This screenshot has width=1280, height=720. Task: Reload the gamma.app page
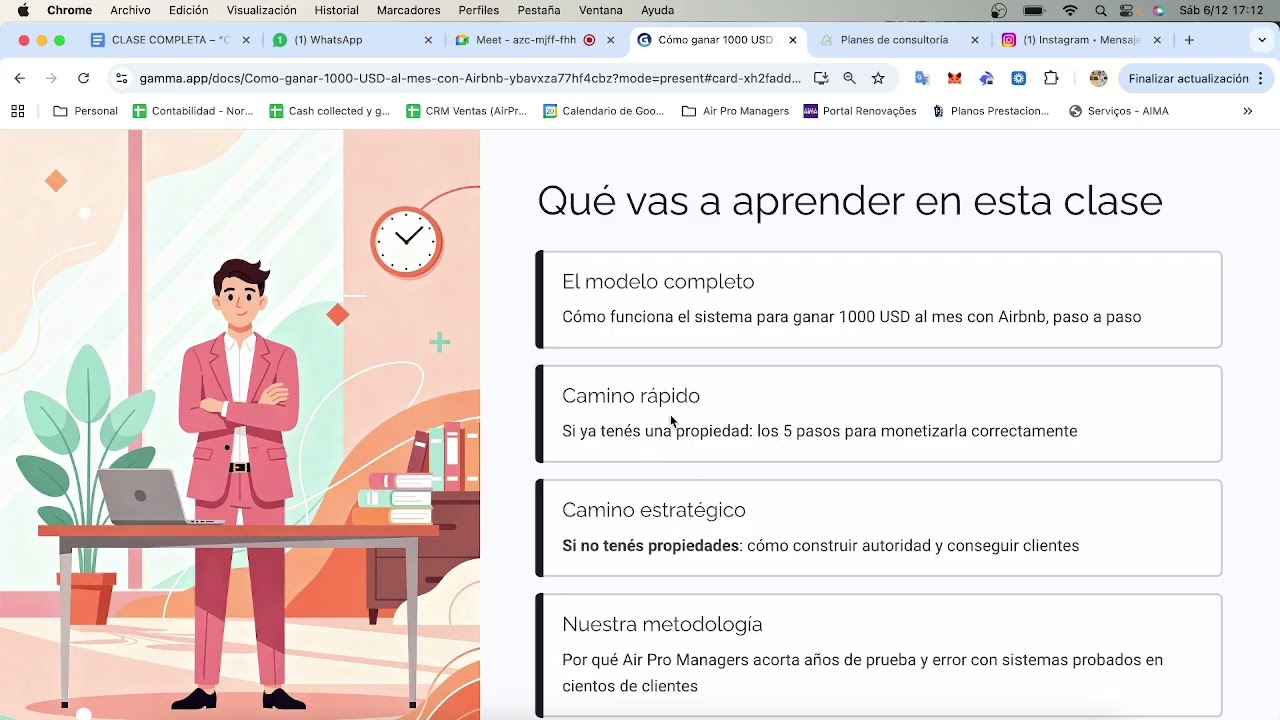coord(83,78)
